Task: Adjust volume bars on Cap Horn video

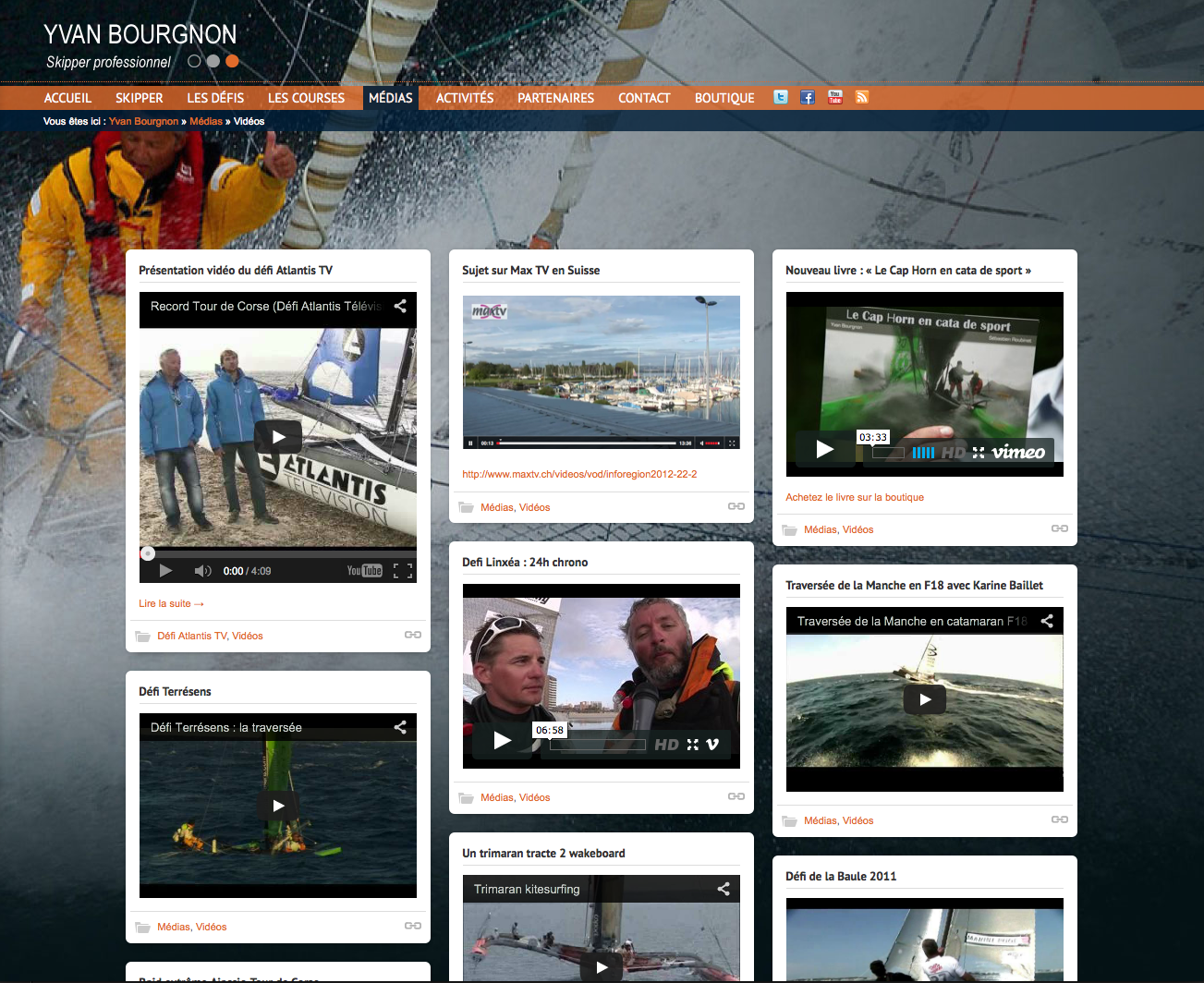Action: point(923,453)
